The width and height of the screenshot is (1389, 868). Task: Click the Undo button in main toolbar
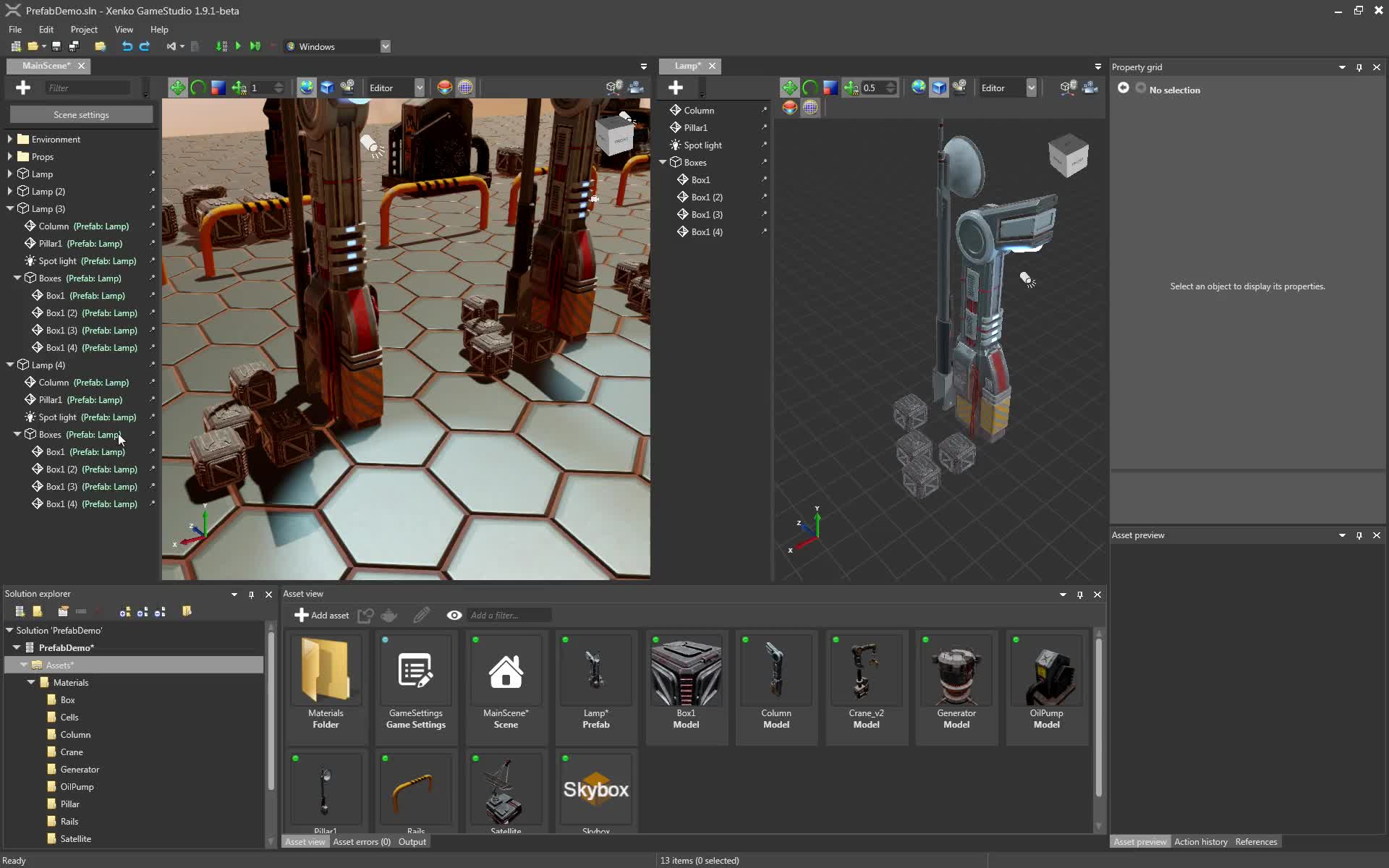127,46
